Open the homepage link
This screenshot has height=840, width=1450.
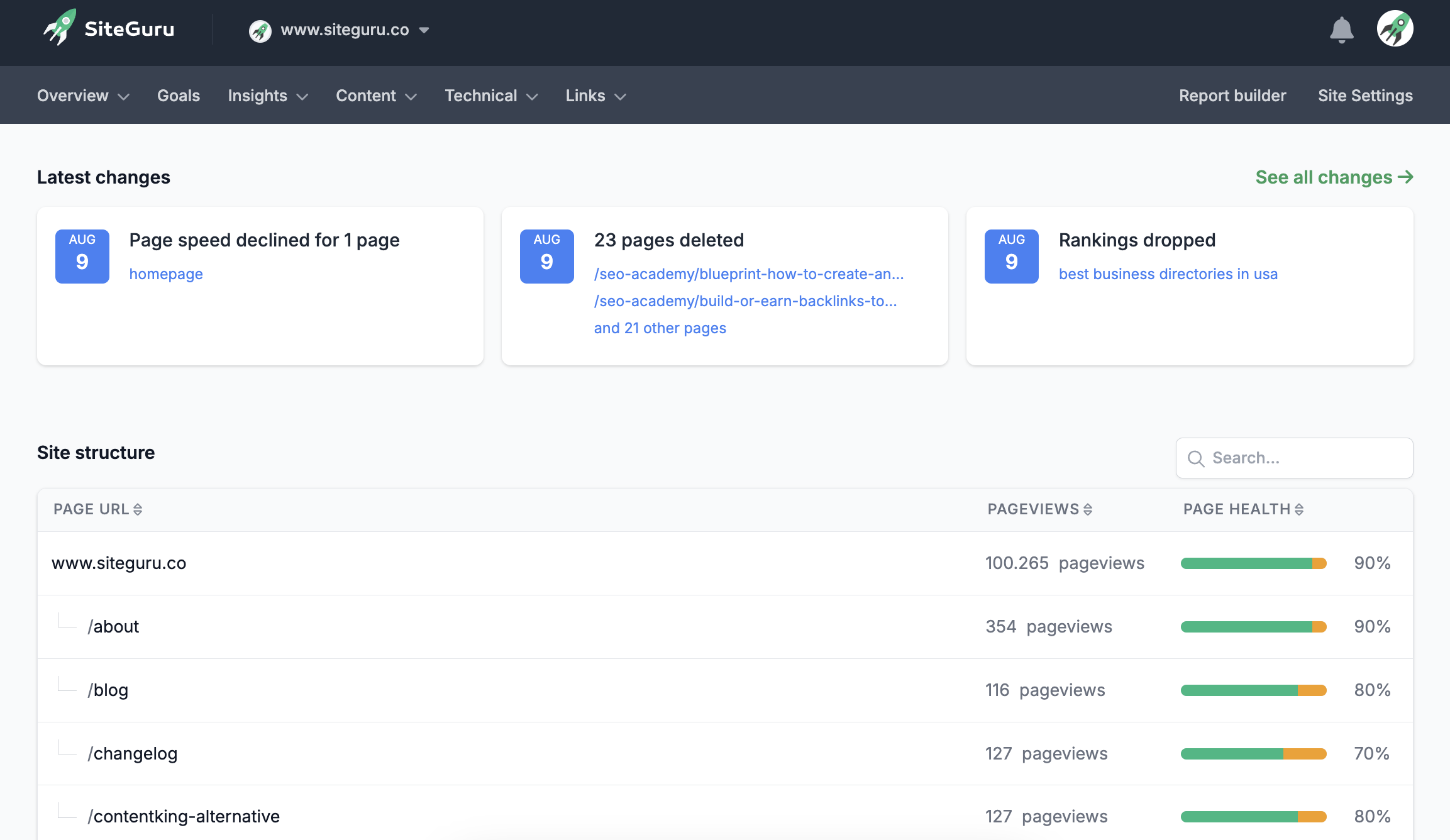pos(166,274)
